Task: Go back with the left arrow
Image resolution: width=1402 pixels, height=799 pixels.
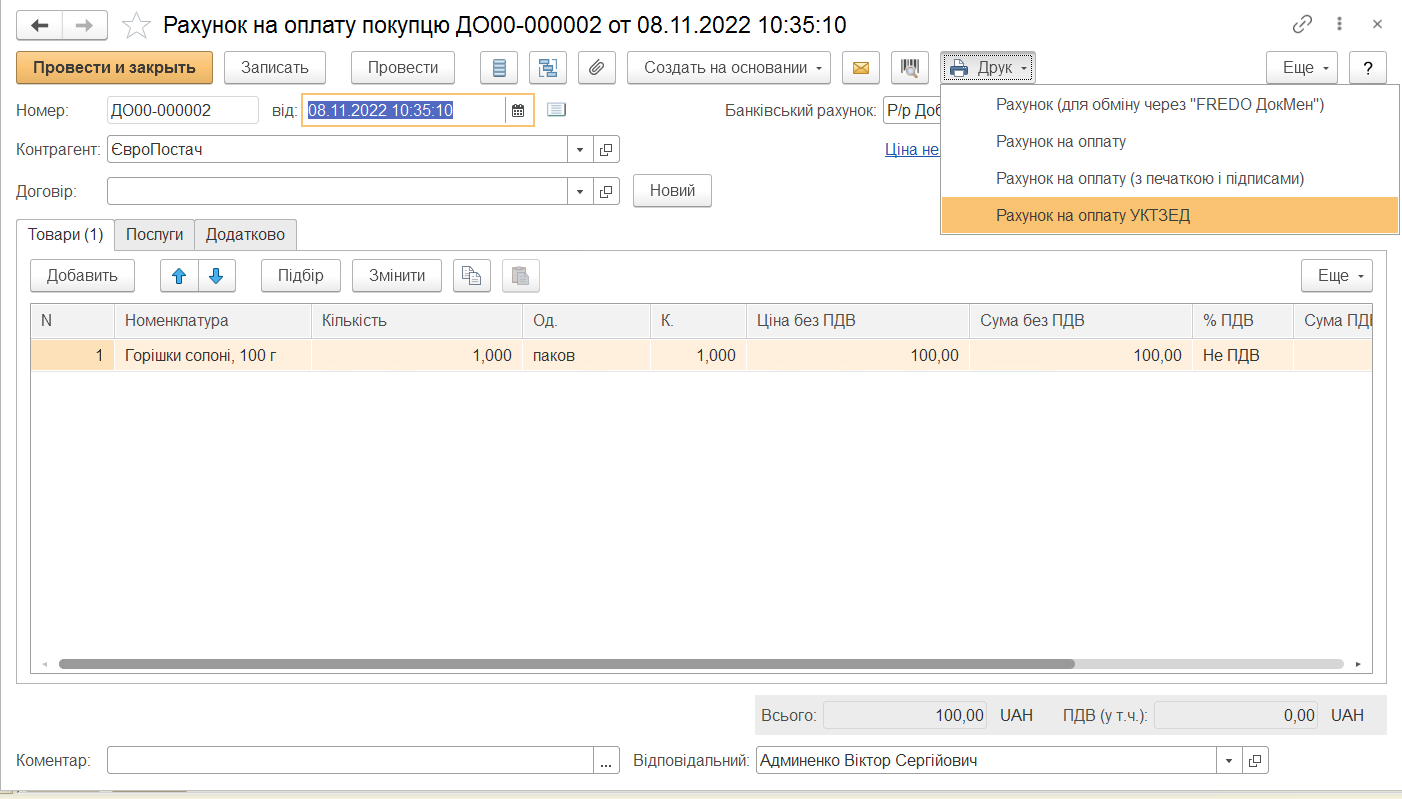Action: [x=40, y=25]
